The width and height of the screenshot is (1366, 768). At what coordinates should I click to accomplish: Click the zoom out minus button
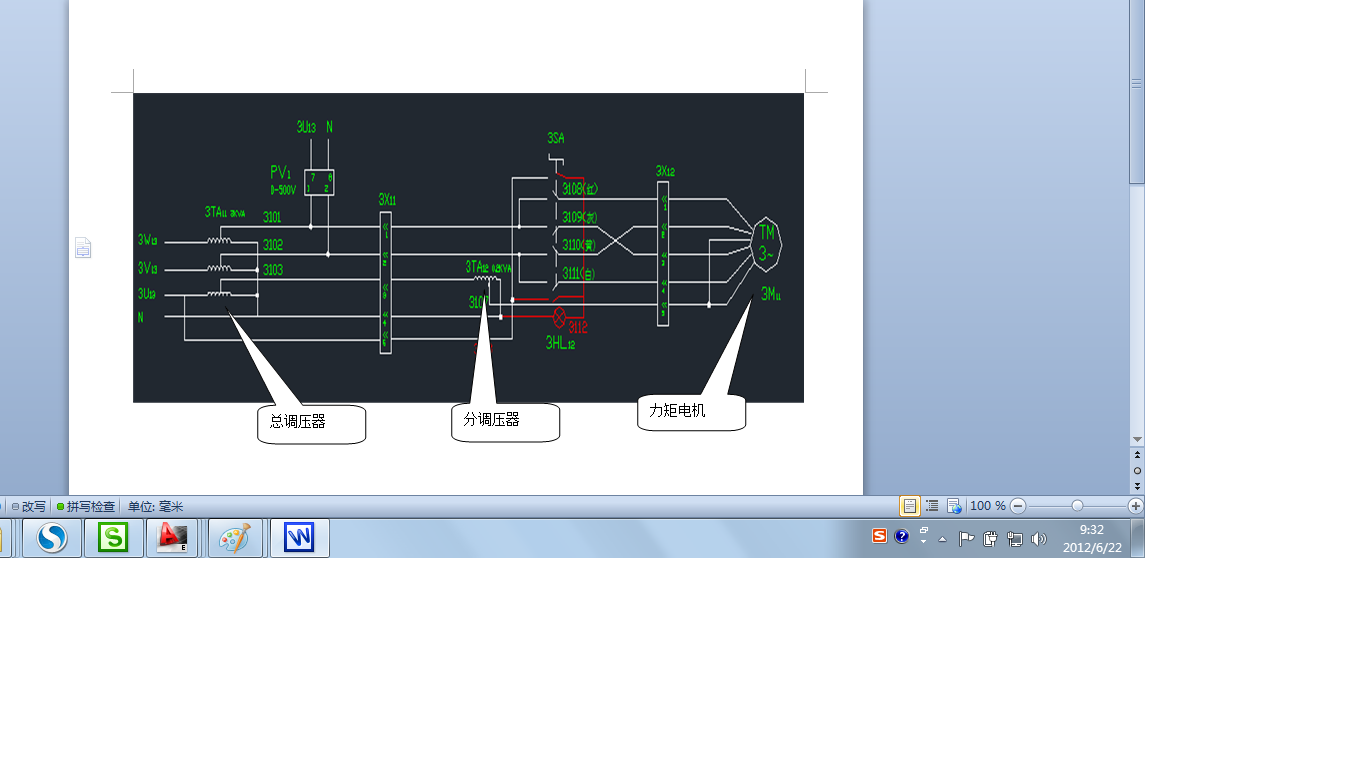pyautogui.click(x=1018, y=506)
